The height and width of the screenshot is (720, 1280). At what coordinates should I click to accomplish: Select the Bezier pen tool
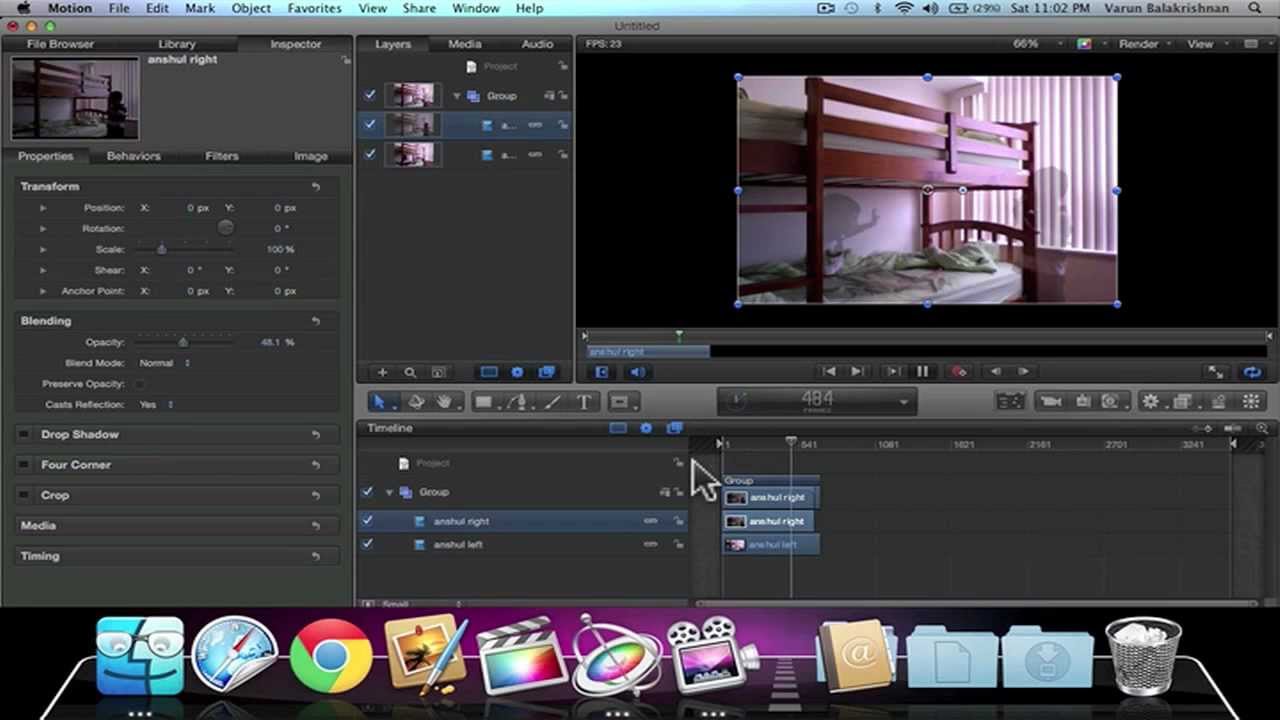517,402
